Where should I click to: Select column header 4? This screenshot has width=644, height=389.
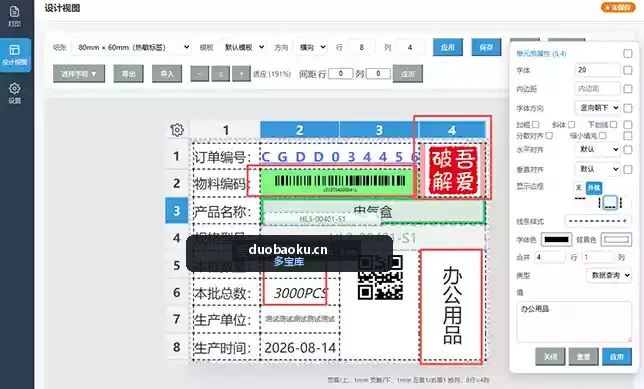pos(452,130)
